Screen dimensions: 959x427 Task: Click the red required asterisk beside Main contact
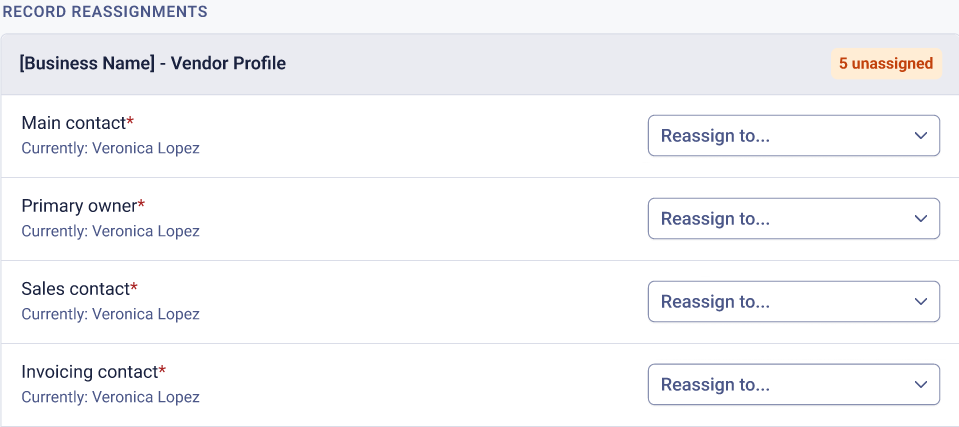click(130, 121)
